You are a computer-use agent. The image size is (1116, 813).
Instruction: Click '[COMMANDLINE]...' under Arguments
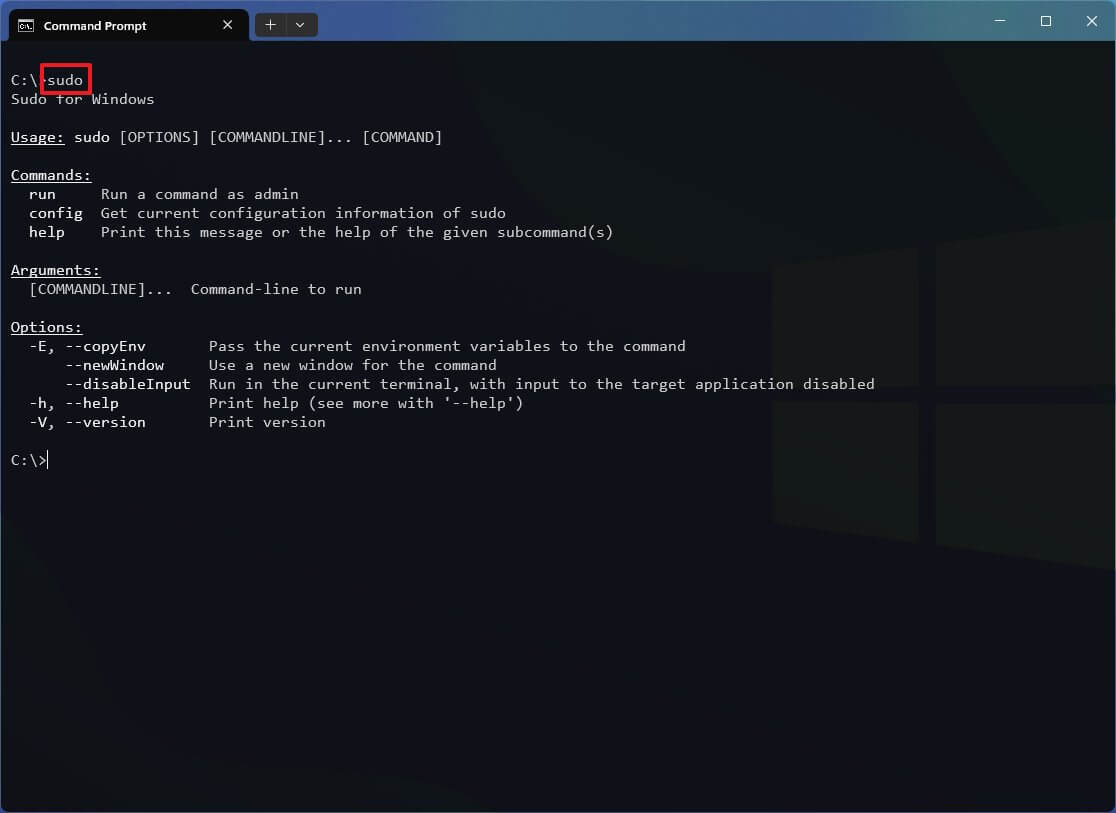100,289
